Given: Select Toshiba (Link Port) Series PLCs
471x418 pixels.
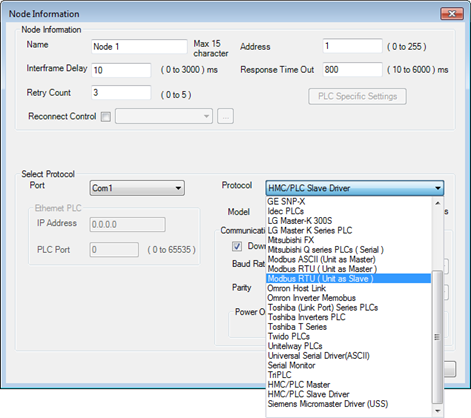Looking at the screenshot, I should 349,307.
